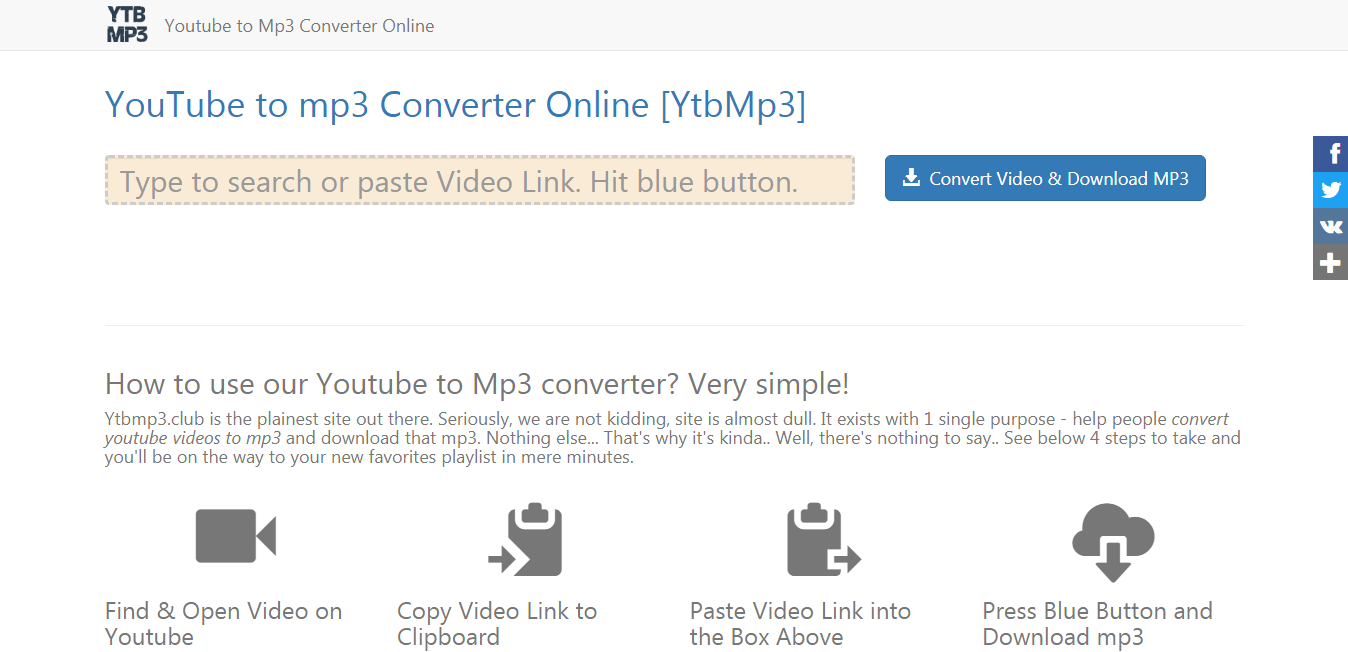Click the video camera icon
Screen dimensions: 1348x652
(x=235, y=536)
